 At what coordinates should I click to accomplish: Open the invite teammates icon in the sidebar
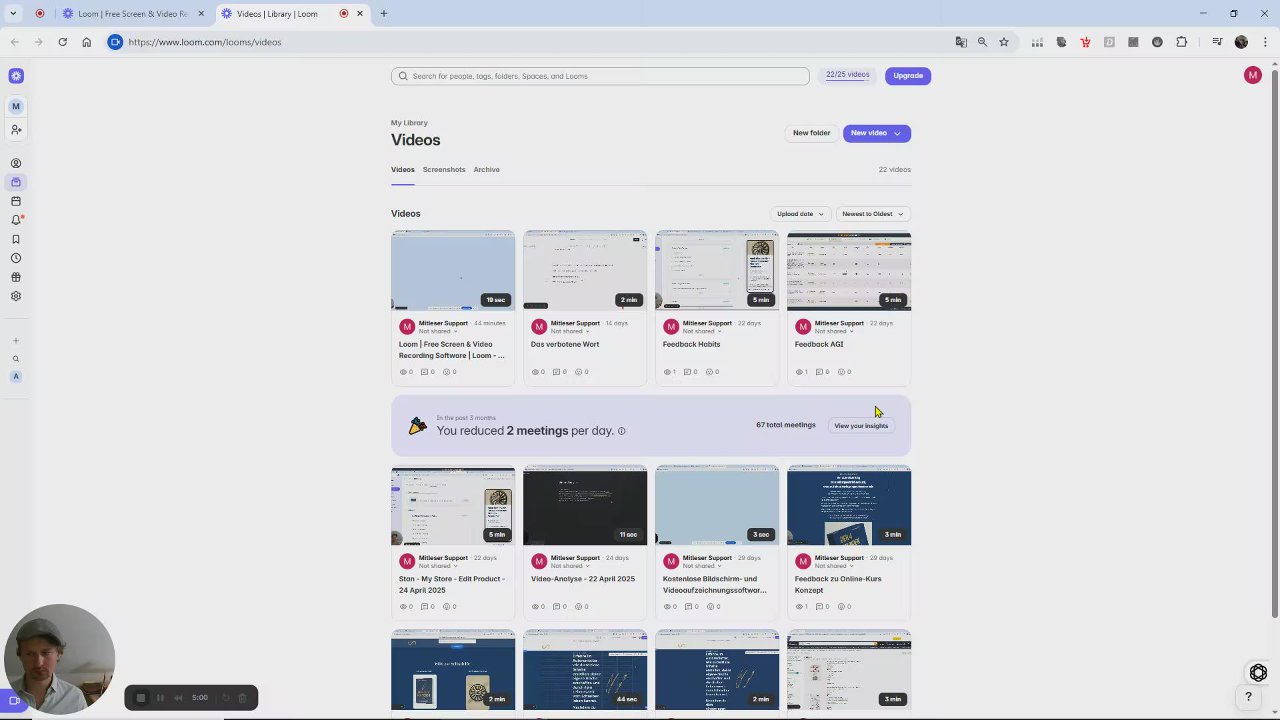tap(16, 130)
